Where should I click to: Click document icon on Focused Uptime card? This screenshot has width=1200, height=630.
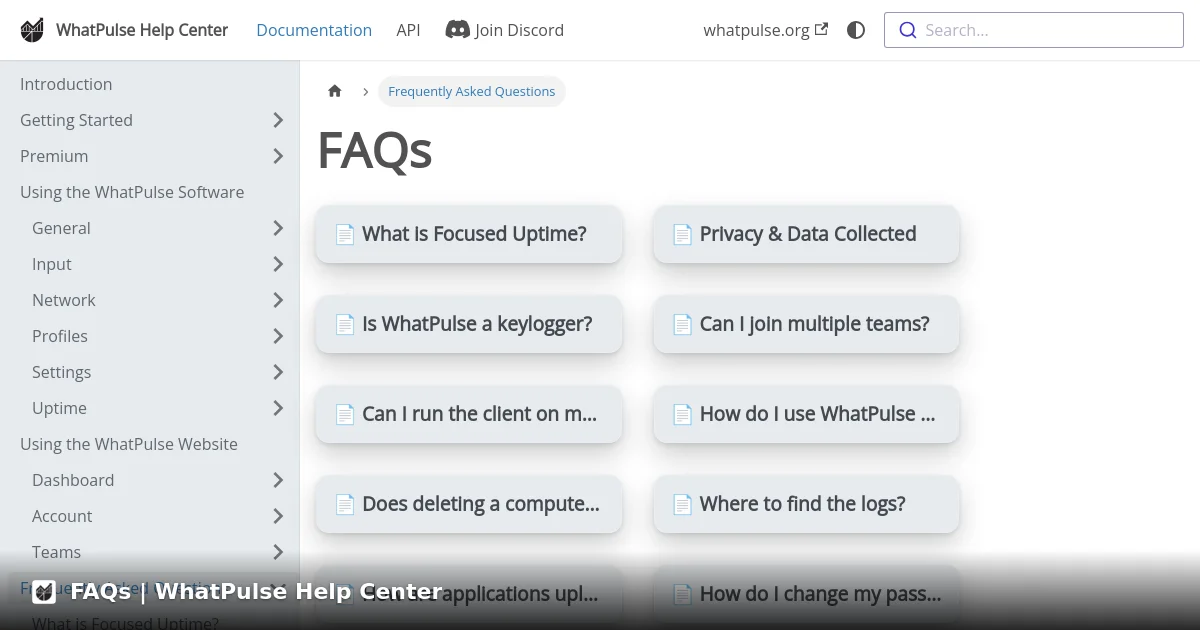click(345, 234)
